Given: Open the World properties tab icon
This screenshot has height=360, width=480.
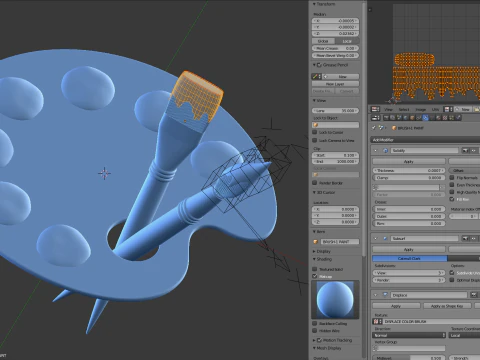Looking at the screenshot, I should (x=406, y=118).
